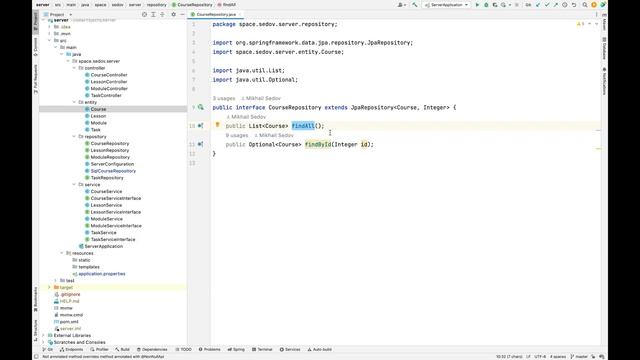Image resolution: width=640 pixels, height=360 pixels.
Task: Click the Stop process icon
Action: coord(517,5)
